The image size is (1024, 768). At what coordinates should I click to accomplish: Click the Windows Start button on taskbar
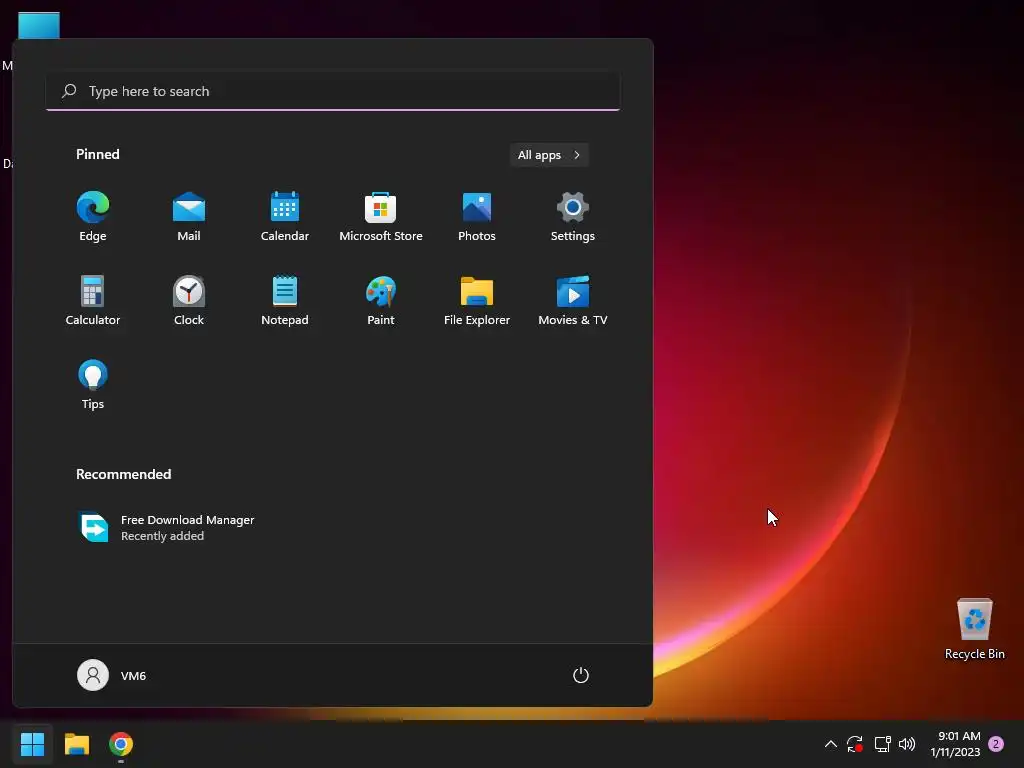(x=33, y=744)
